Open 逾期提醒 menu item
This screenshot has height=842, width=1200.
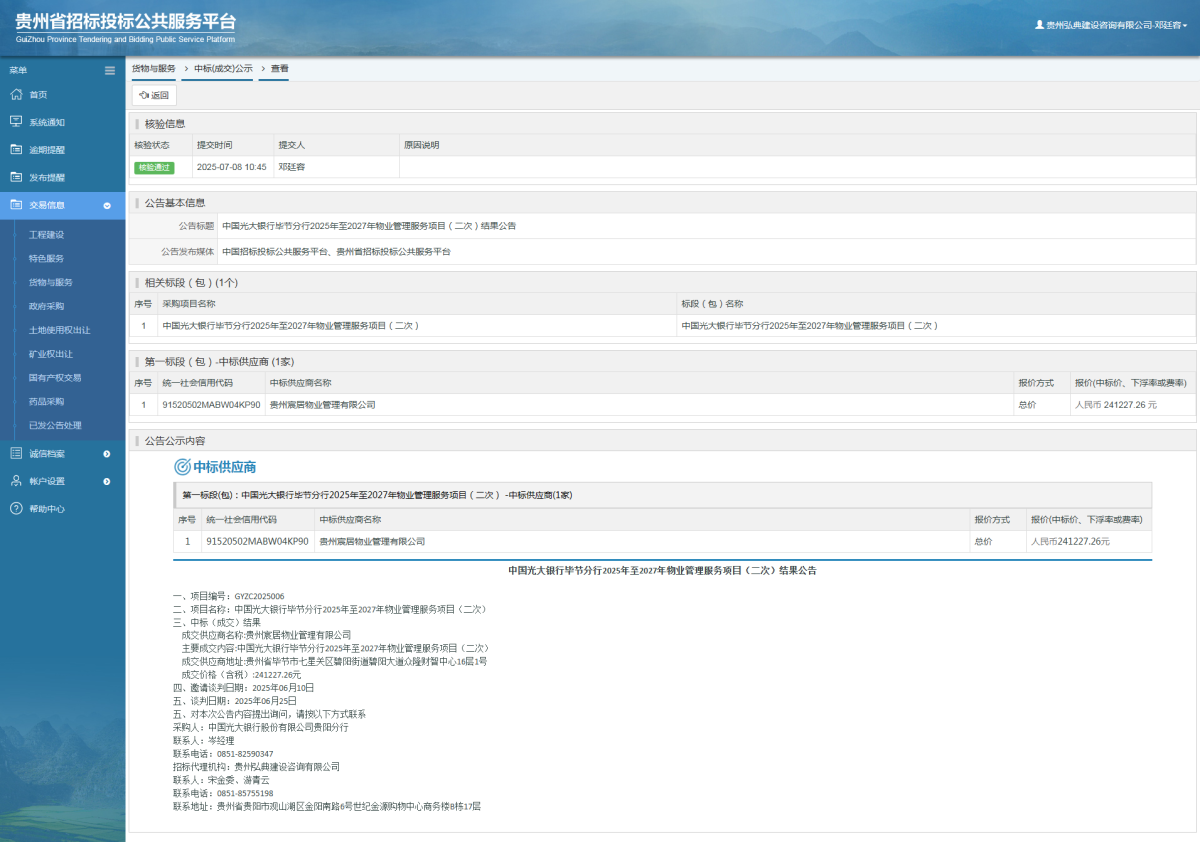(47, 150)
